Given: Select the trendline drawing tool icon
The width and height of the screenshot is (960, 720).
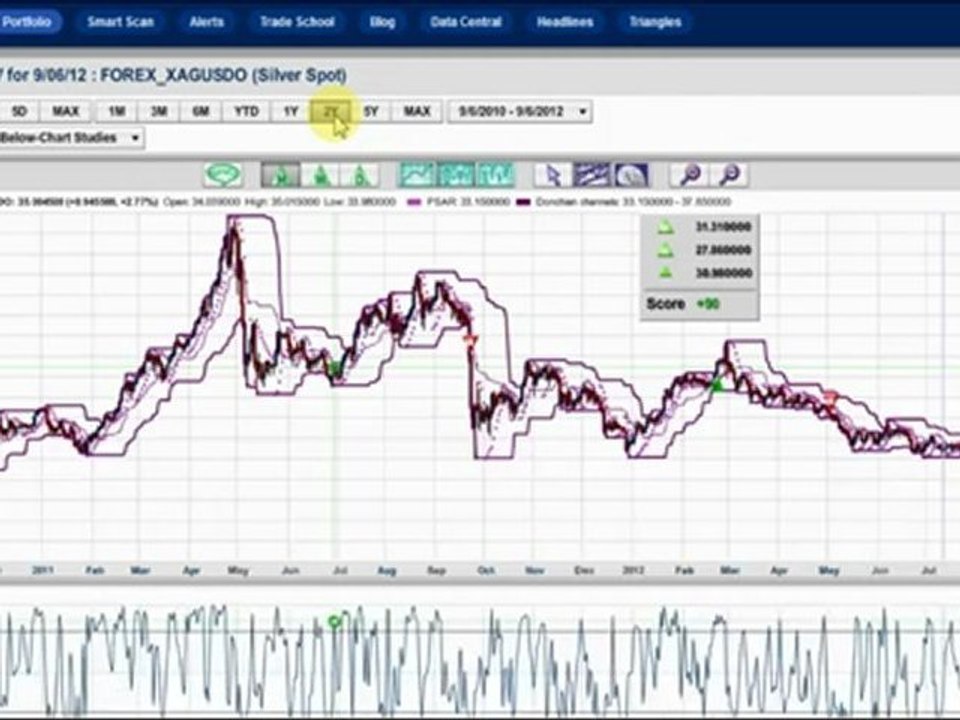Looking at the screenshot, I should click(x=591, y=175).
